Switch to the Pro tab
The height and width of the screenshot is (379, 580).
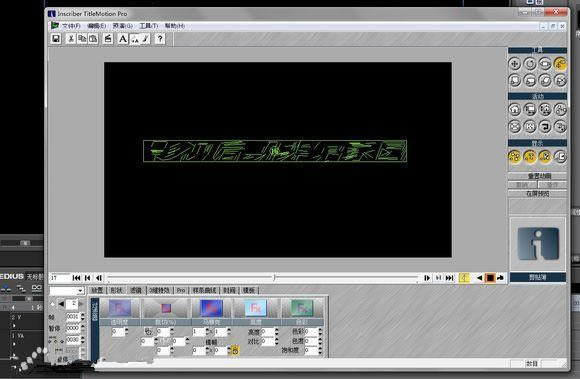click(181, 290)
